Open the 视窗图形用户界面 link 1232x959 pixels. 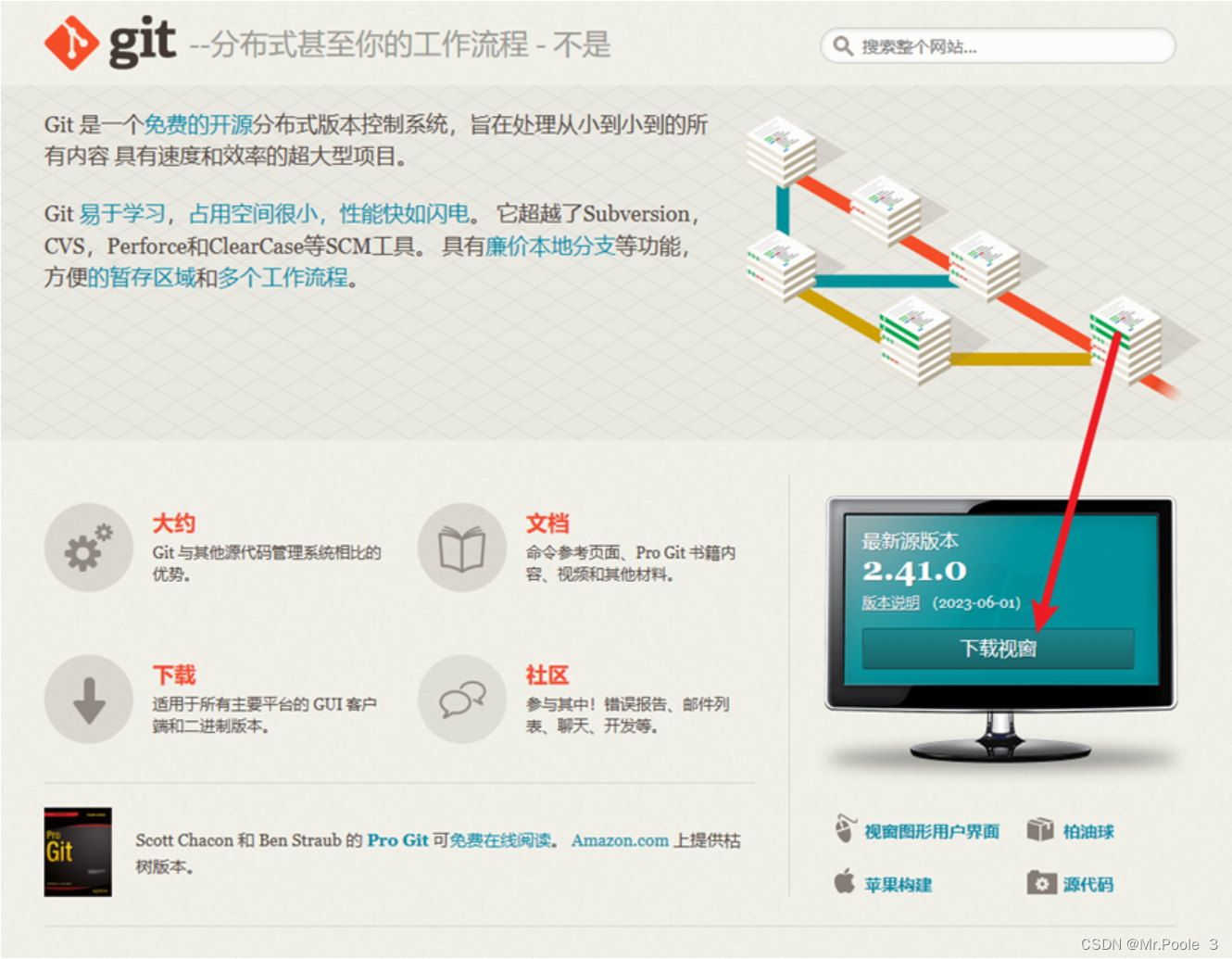tap(932, 831)
